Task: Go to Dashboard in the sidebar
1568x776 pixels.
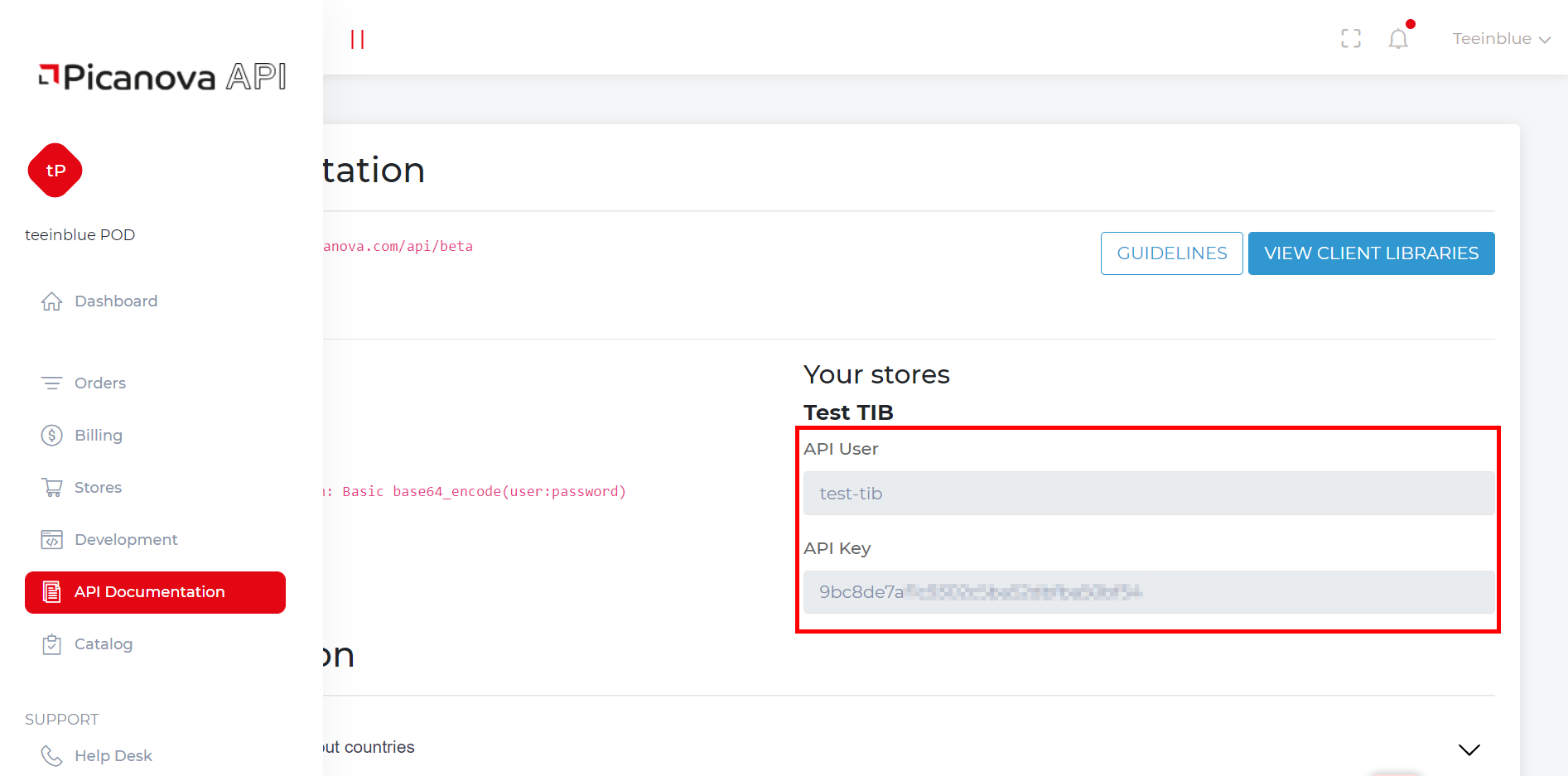Action: [x=115, y=301]
